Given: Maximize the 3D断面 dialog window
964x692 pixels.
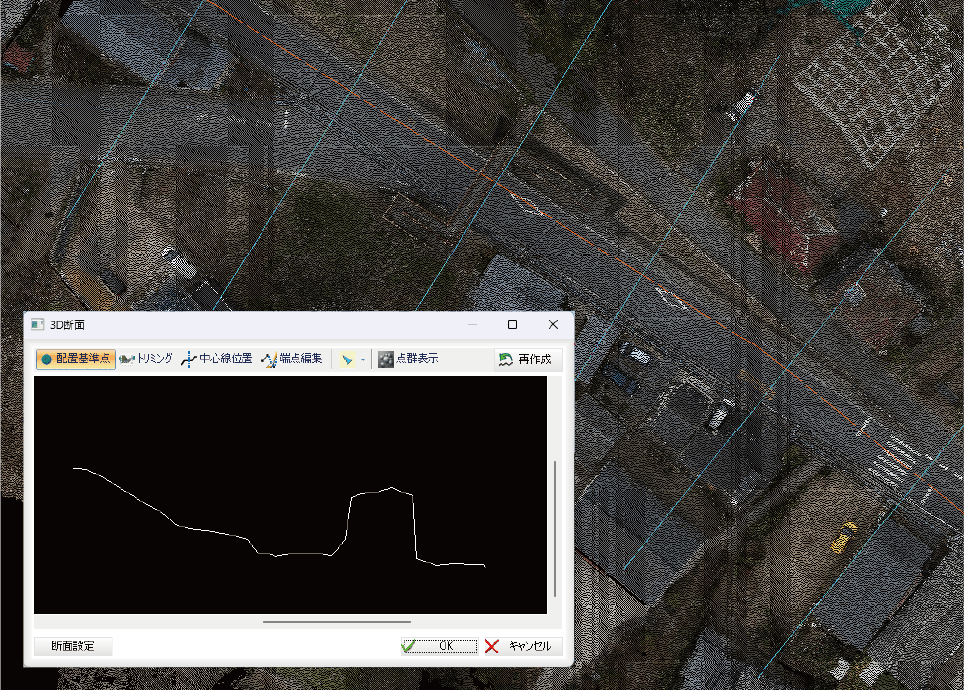Looking at the screenshot, I should point(512,324).
